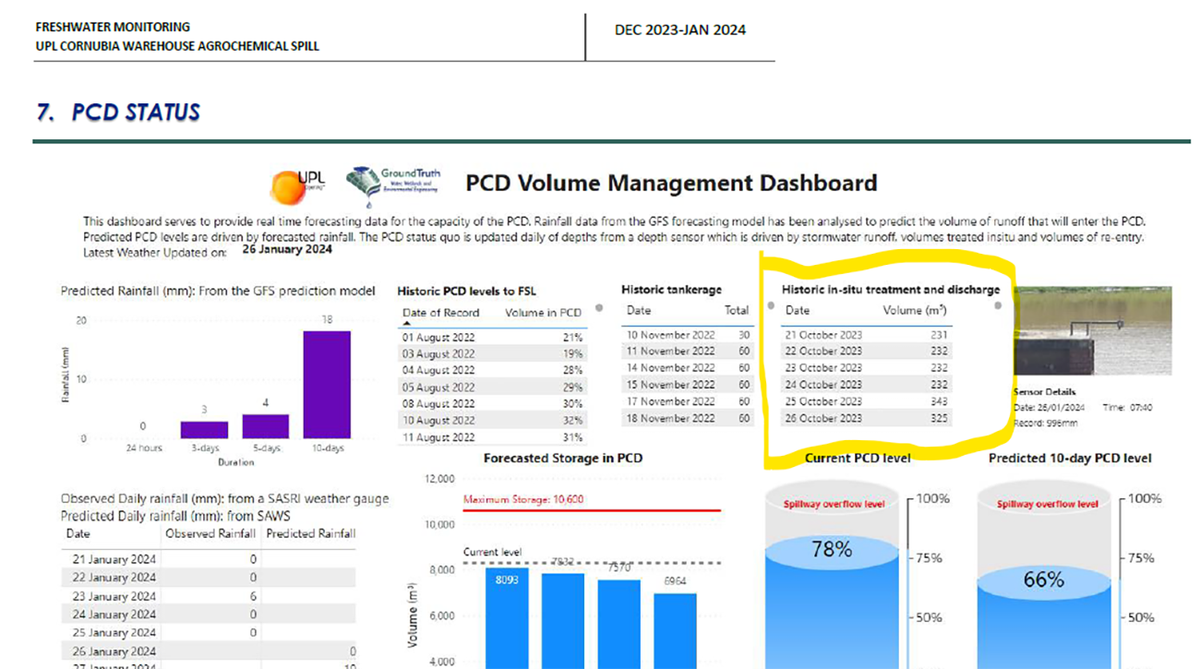Click the 21 January 2024 rainfall row
The image size is (1200, 669).
point(208,560)
